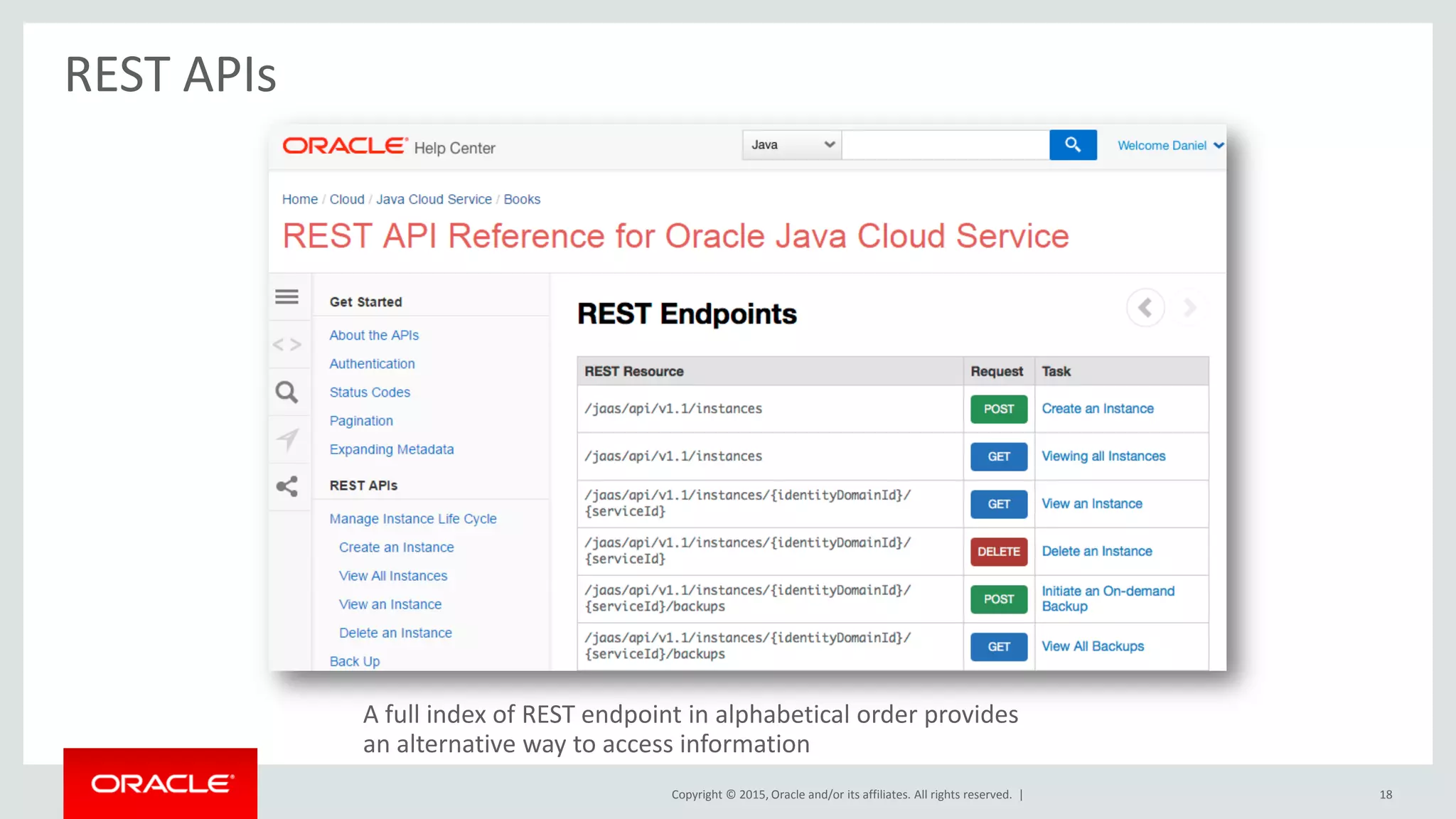
Task: Open Java Cloud Service breadcrumb
Action: pos(434,200)
